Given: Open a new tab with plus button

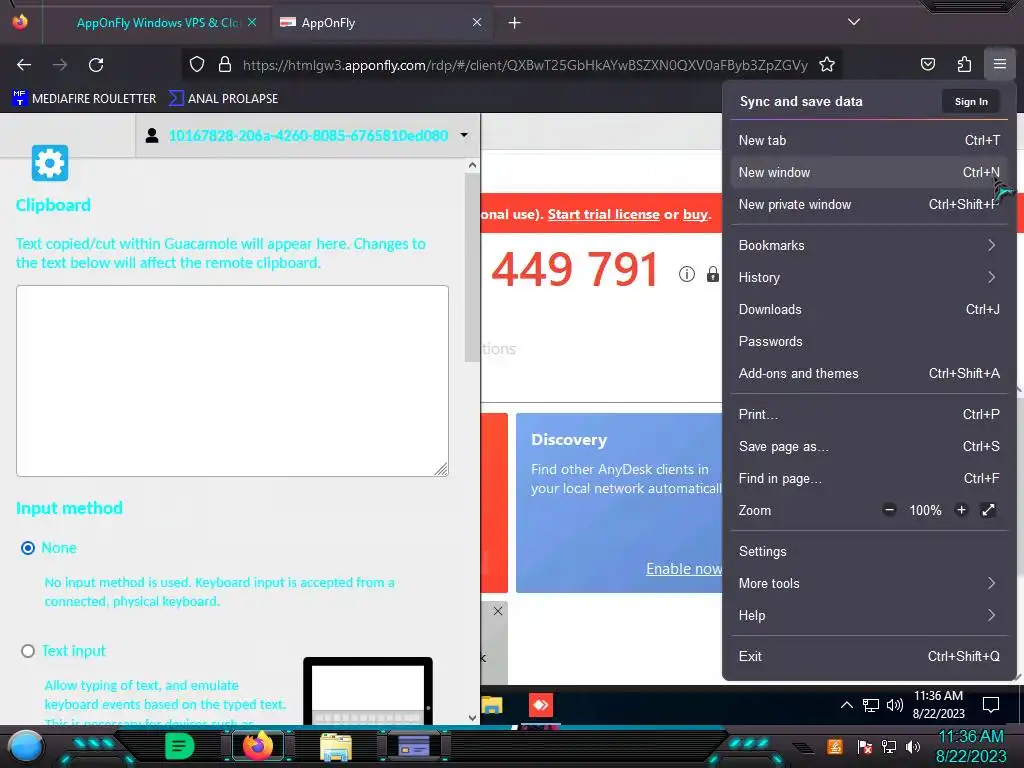Looking at the screenshot, I should pos(515,23).
